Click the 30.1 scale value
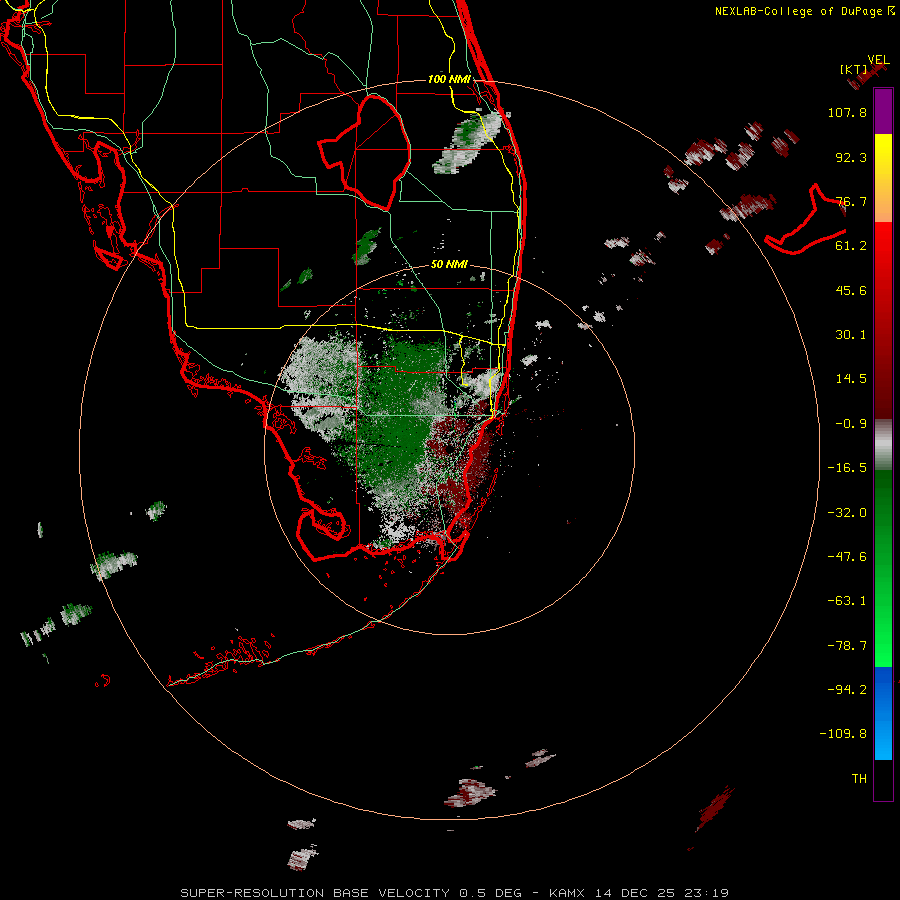The height and width of the screenshot is (900, 900). click(x=851, y=335)
